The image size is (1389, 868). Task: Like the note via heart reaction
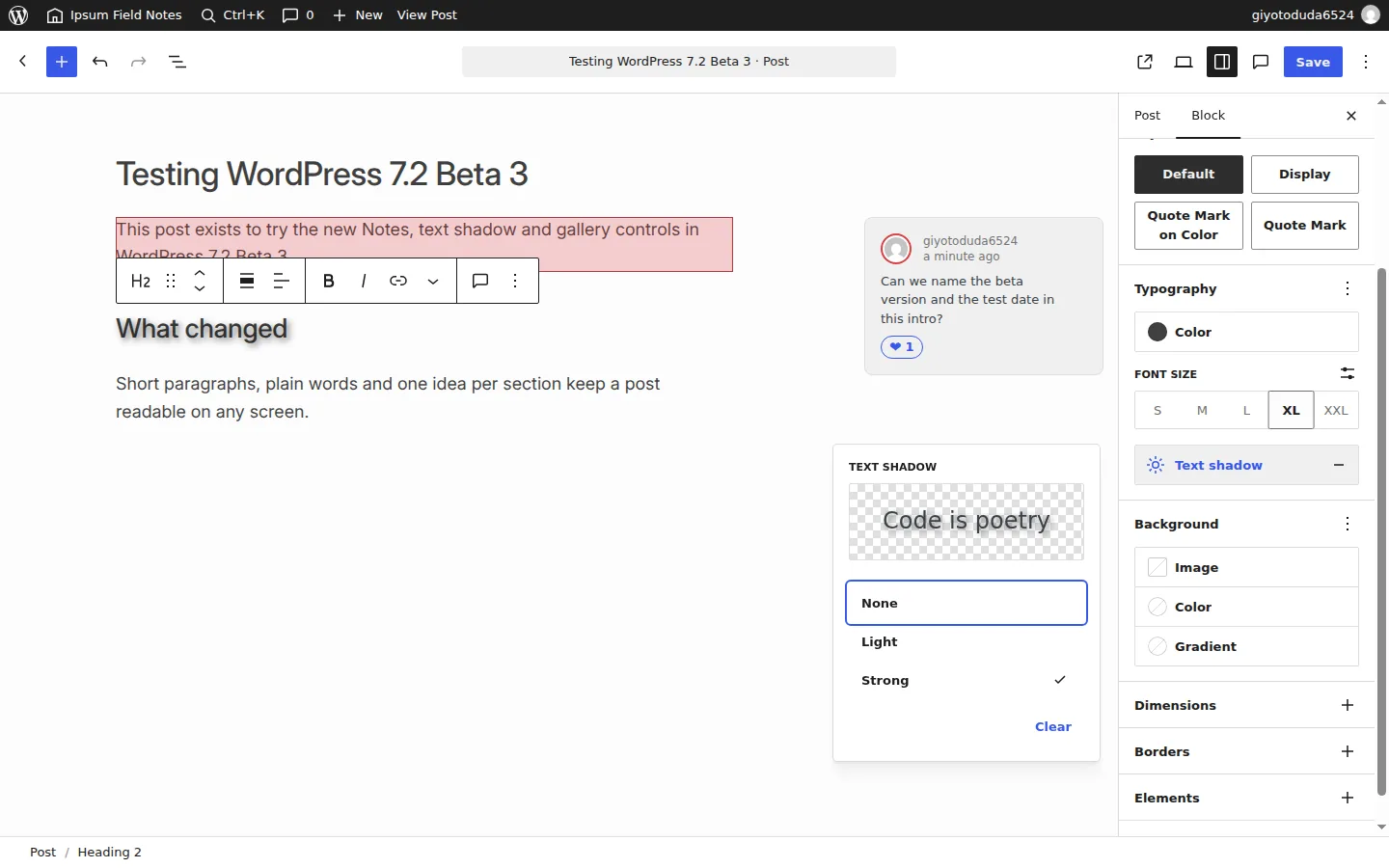click(x=902, y=347)
